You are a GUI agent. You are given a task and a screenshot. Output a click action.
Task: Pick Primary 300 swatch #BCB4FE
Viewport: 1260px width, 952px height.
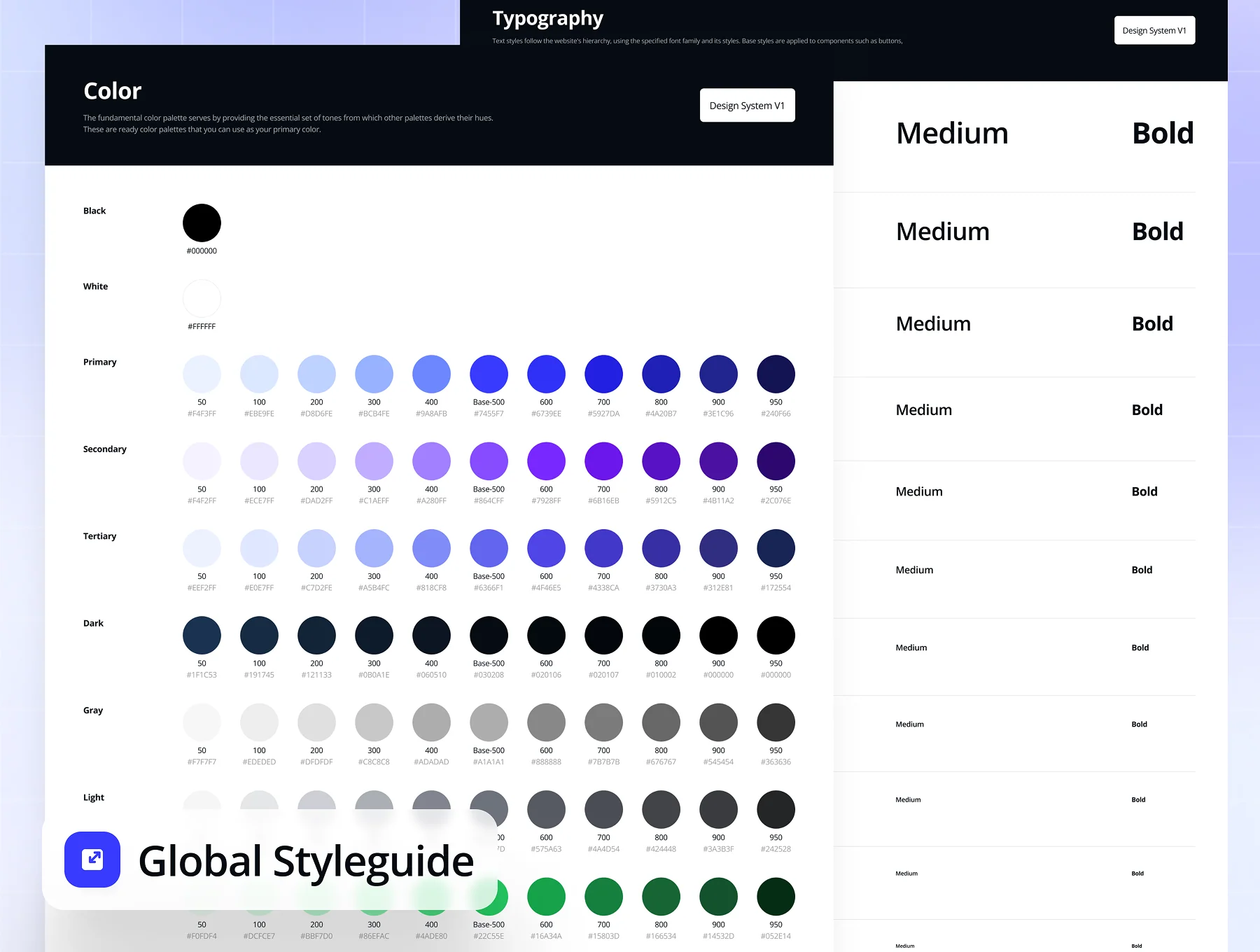pos(374,374)
